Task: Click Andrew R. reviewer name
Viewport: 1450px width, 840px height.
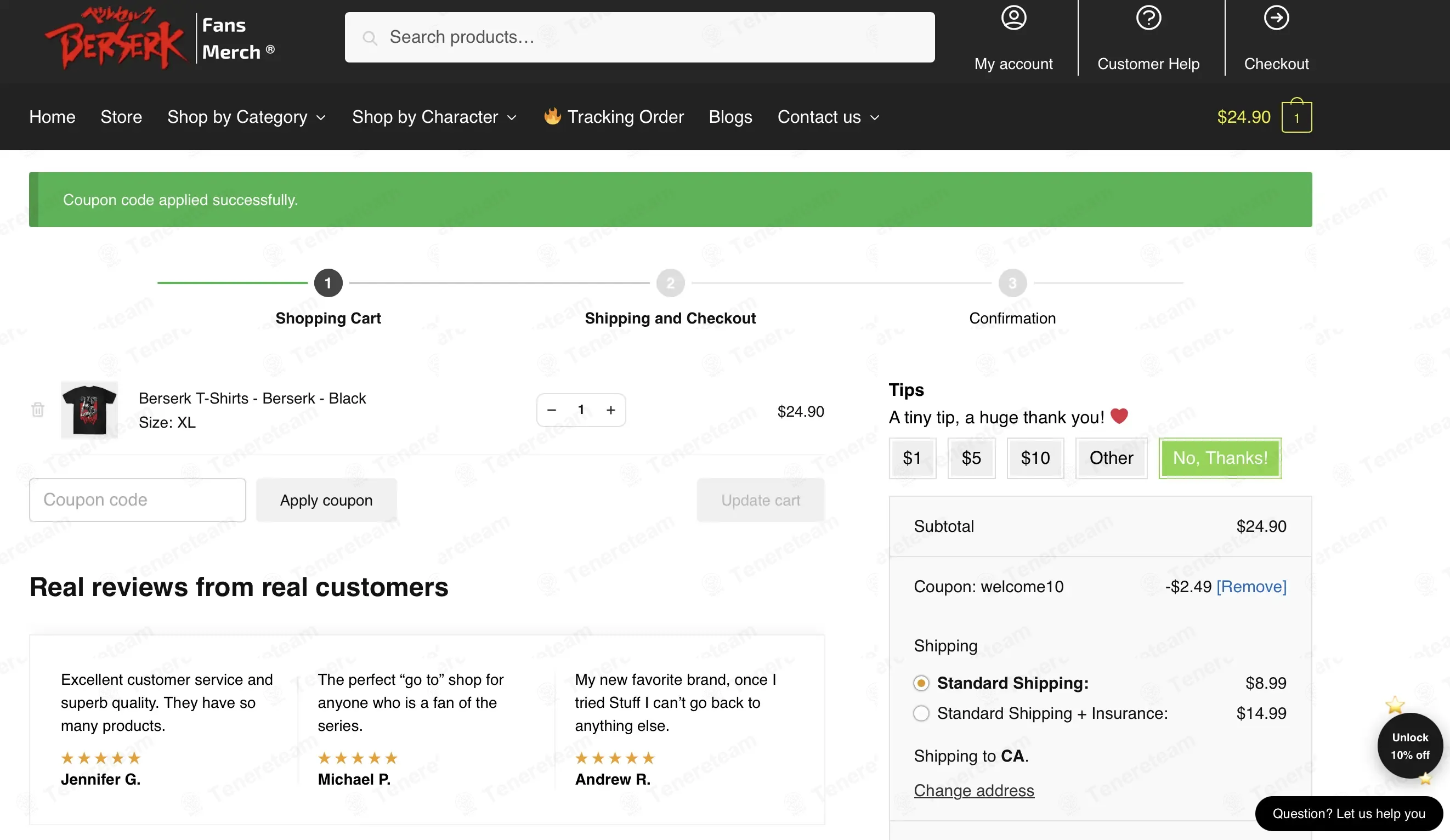Action: [613, 779]
